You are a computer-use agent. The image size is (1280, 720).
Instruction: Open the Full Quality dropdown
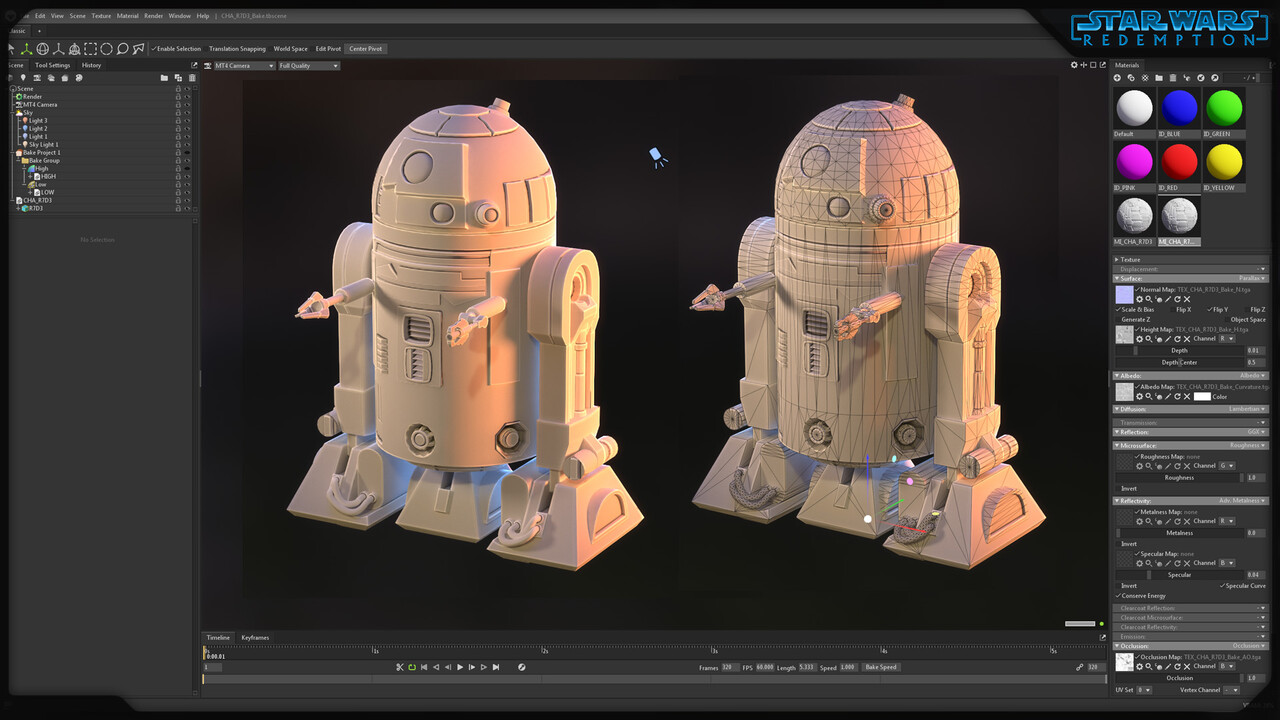click(x=308, y=66)
